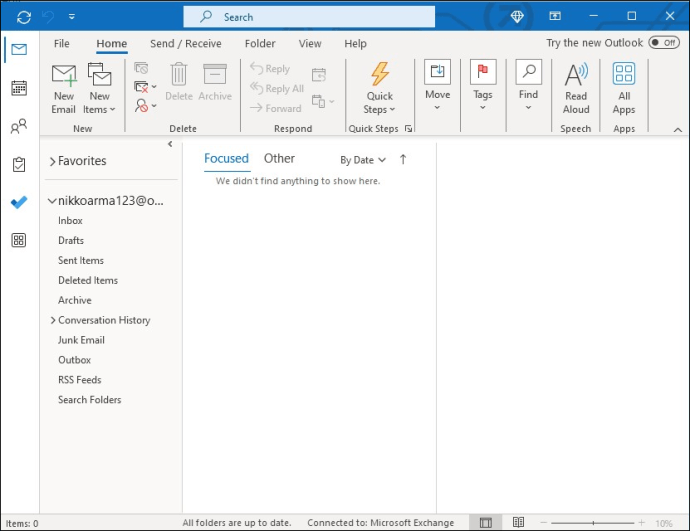Image resolution: width=690 pixels, height=531 pixels.
Task: Click in the Search box
Action: tap(309, 17)
